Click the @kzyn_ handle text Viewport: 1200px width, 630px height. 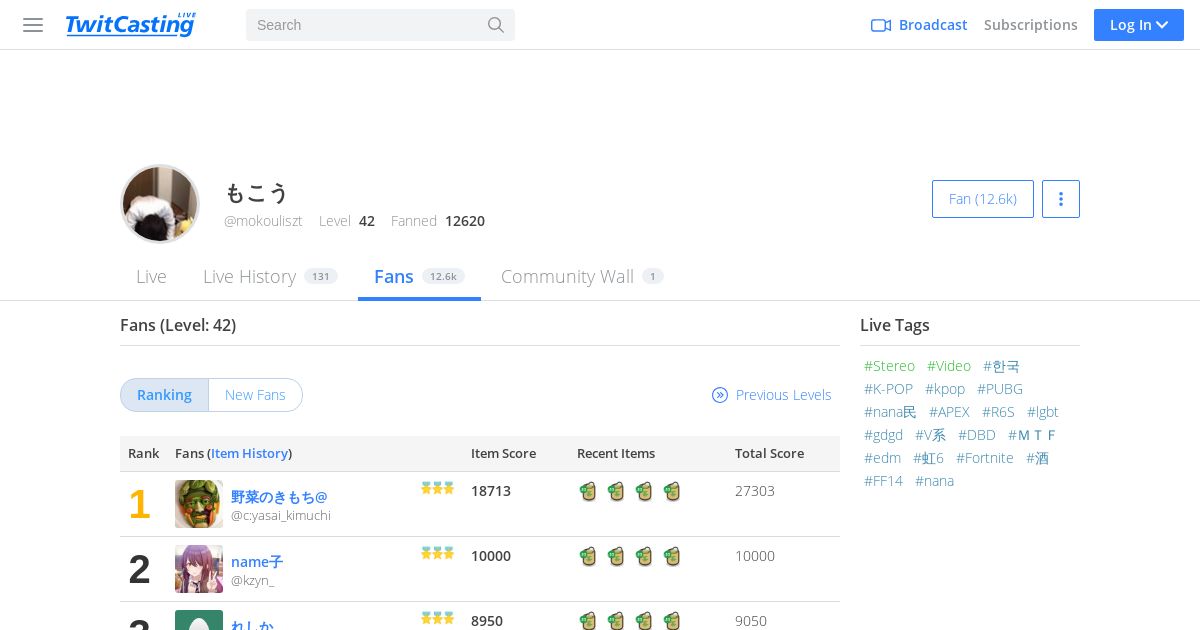252,581
